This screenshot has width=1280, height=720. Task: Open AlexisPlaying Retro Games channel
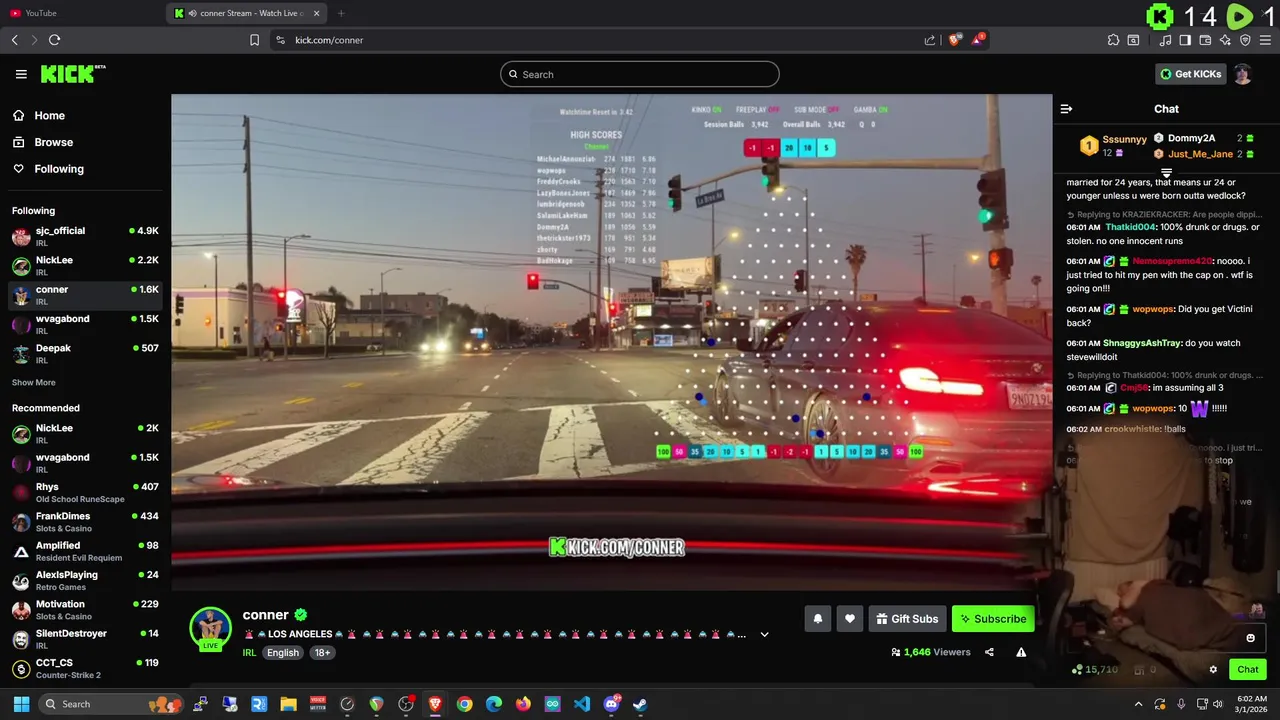[85, 580]
